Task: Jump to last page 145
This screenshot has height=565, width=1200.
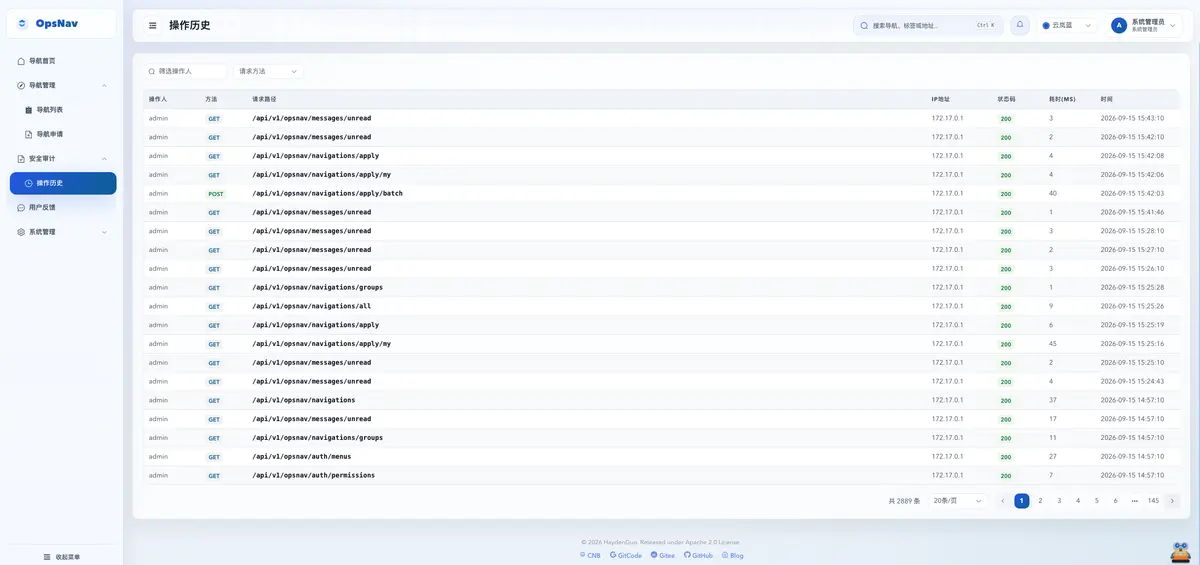Action: pos(1153,501)
